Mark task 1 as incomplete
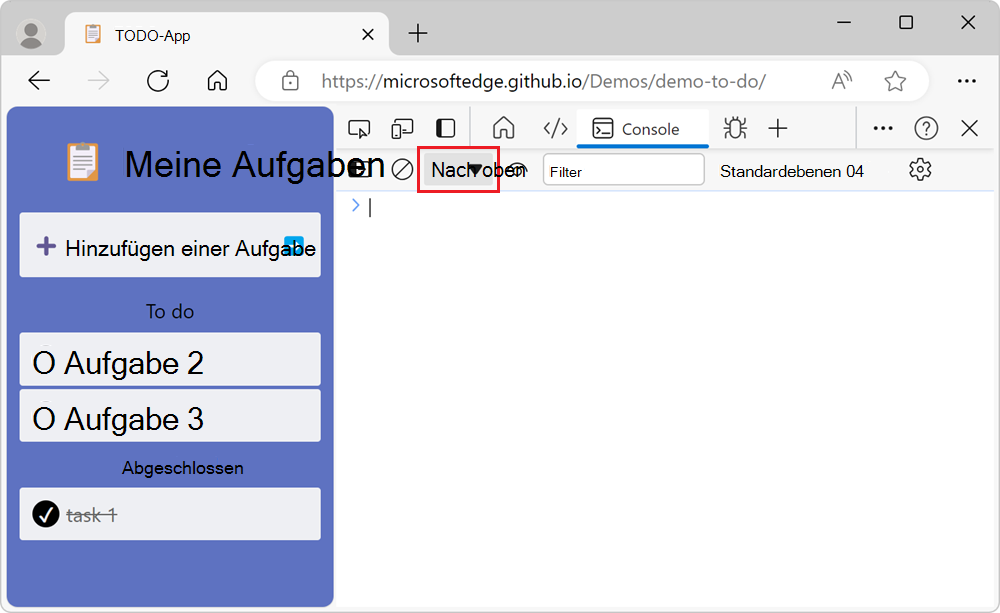Image resolution: width=1000 pixels, height=613 pixels. coord(45,513)
